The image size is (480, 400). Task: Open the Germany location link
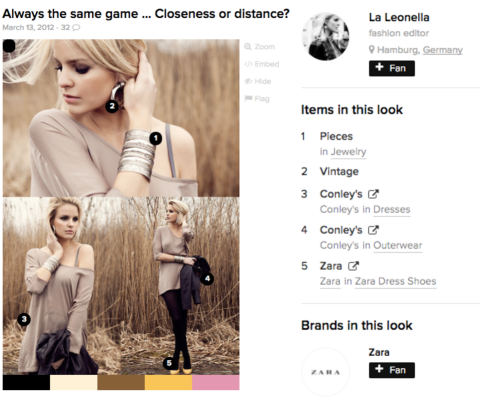(x=443, y=50)
